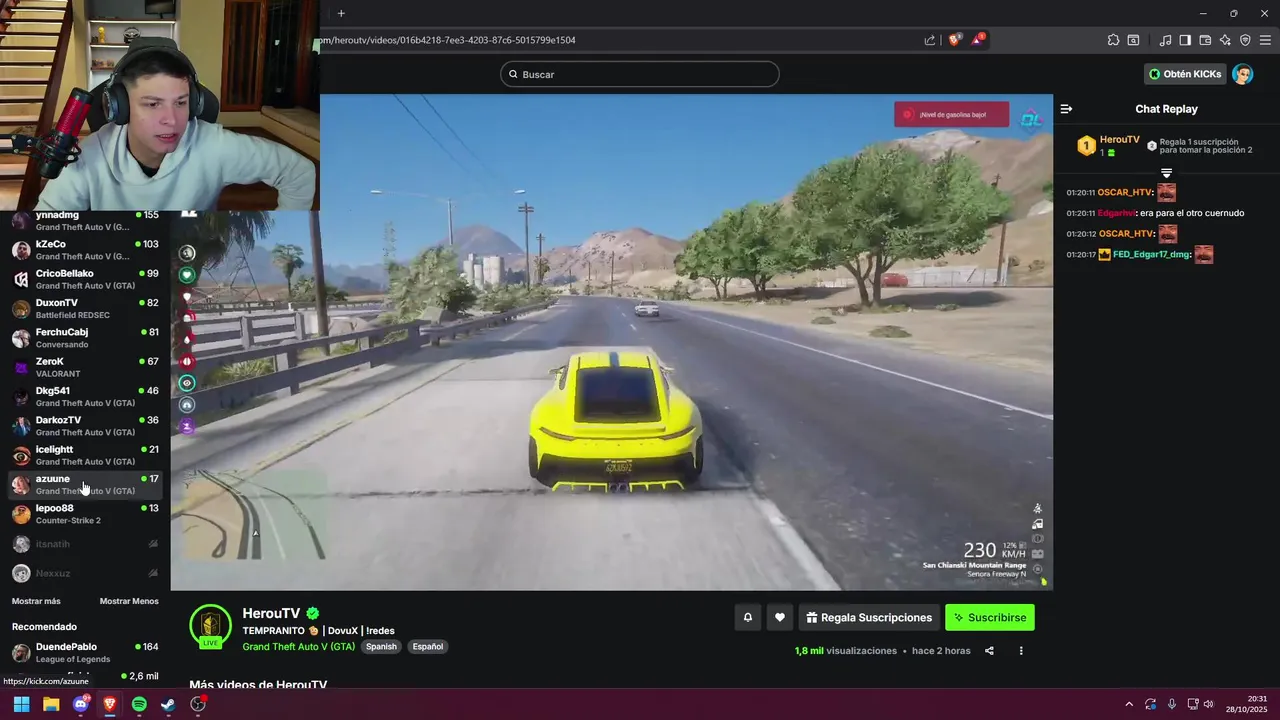The height and width of the screenshot is (720, 1280).
Task: Open the volume speaker icon in tray
Action: pyautogui.click(x=1208, y=704)
